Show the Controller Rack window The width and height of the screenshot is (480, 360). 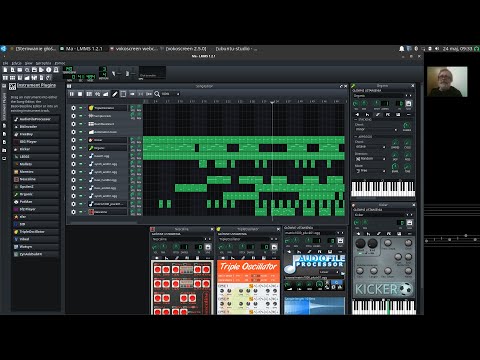pyautogui.click(x=49, y=78)
